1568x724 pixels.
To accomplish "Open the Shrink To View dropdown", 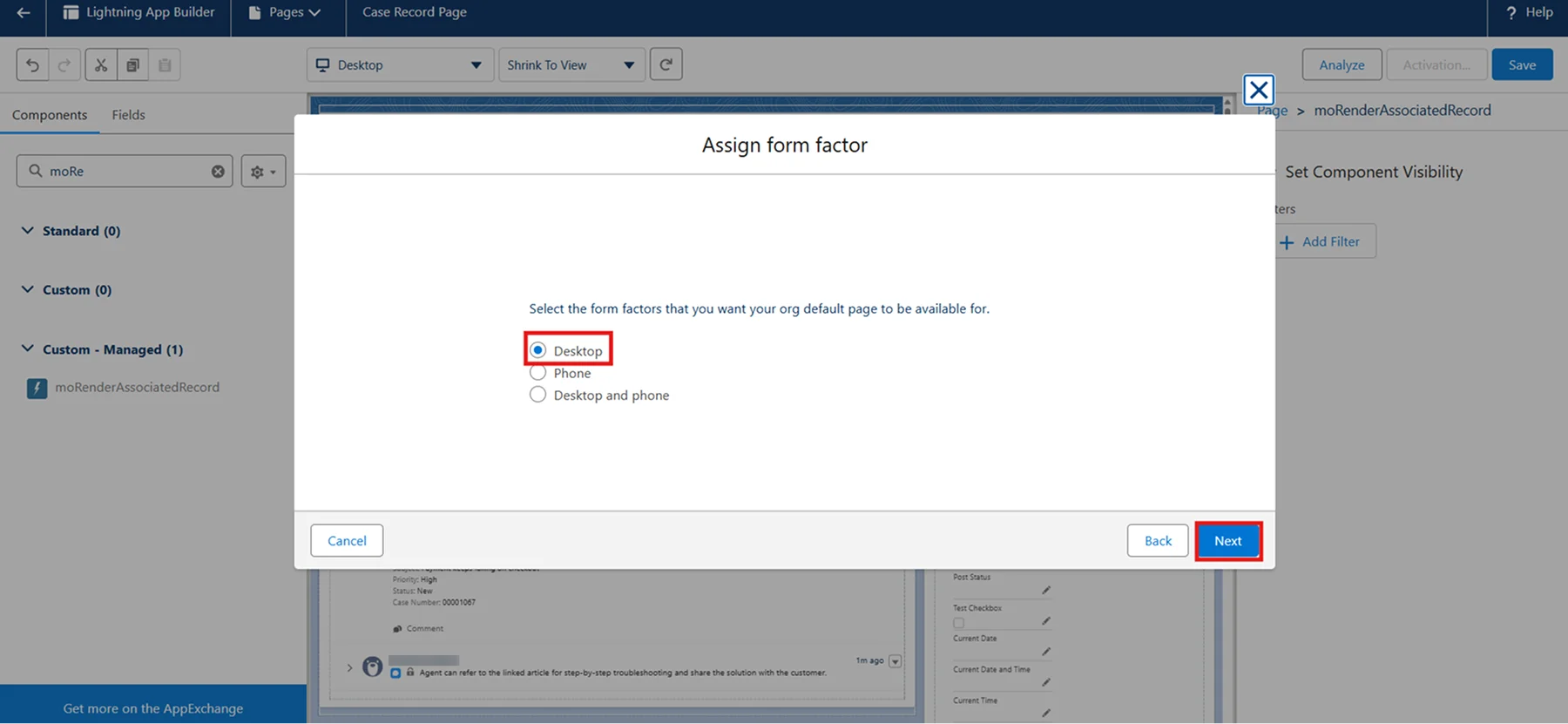I will 571,64.
